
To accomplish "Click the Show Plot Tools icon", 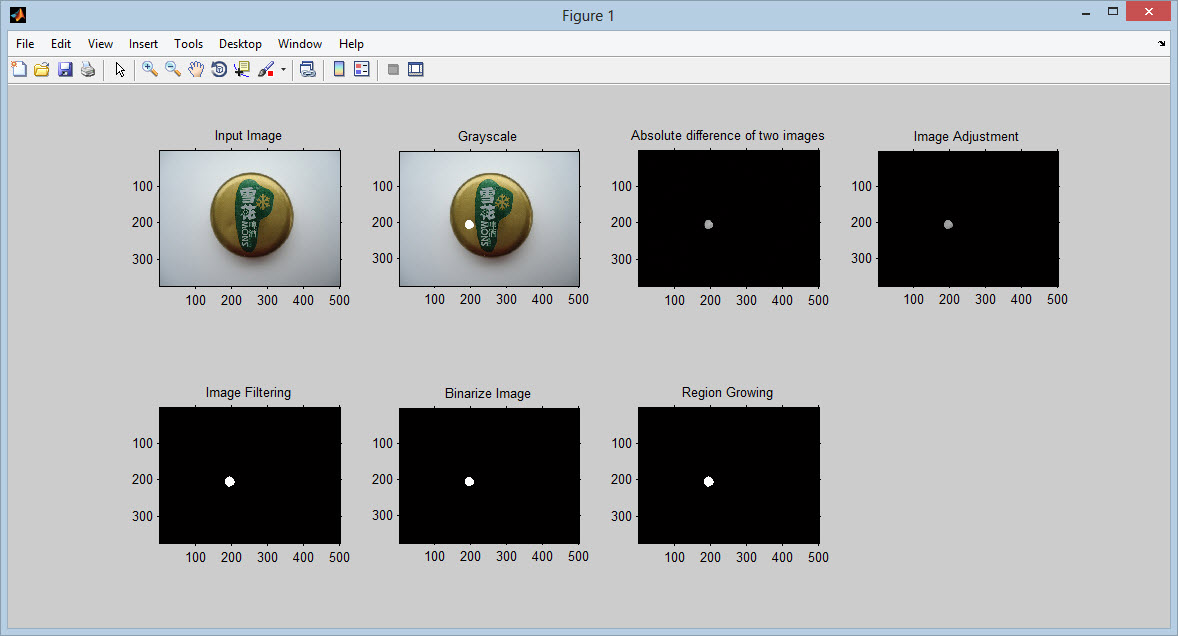I will 415,70.
